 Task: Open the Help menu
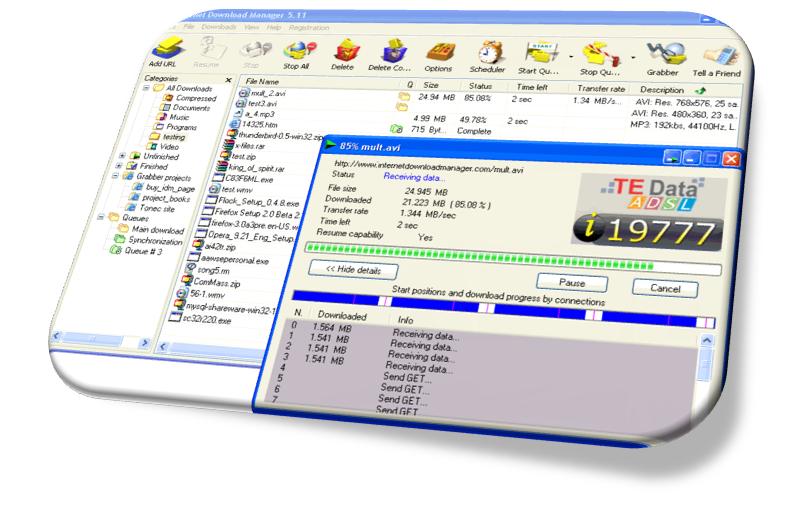coord(274,27)
